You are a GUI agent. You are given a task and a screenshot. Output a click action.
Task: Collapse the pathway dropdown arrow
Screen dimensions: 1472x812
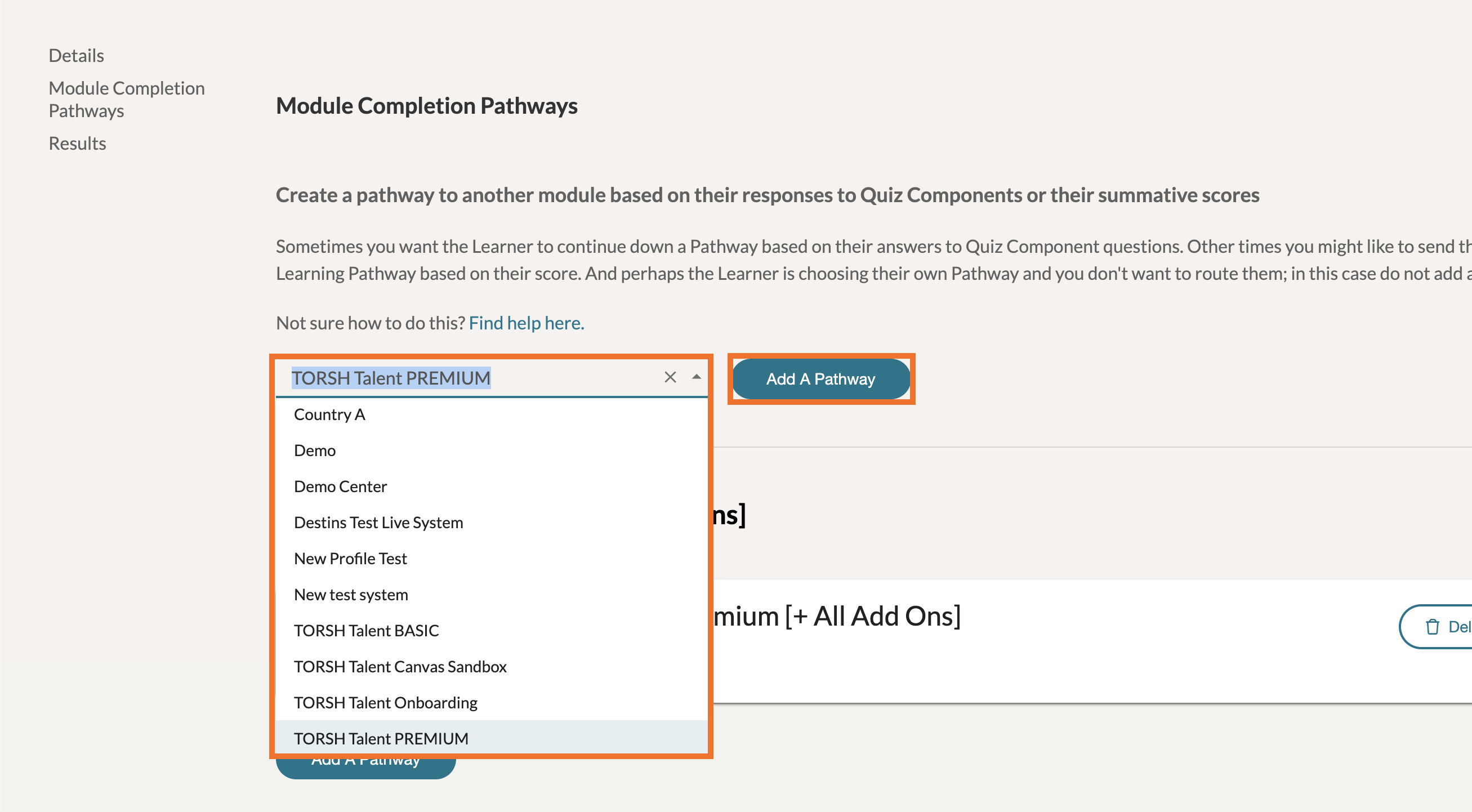point(696,377)
